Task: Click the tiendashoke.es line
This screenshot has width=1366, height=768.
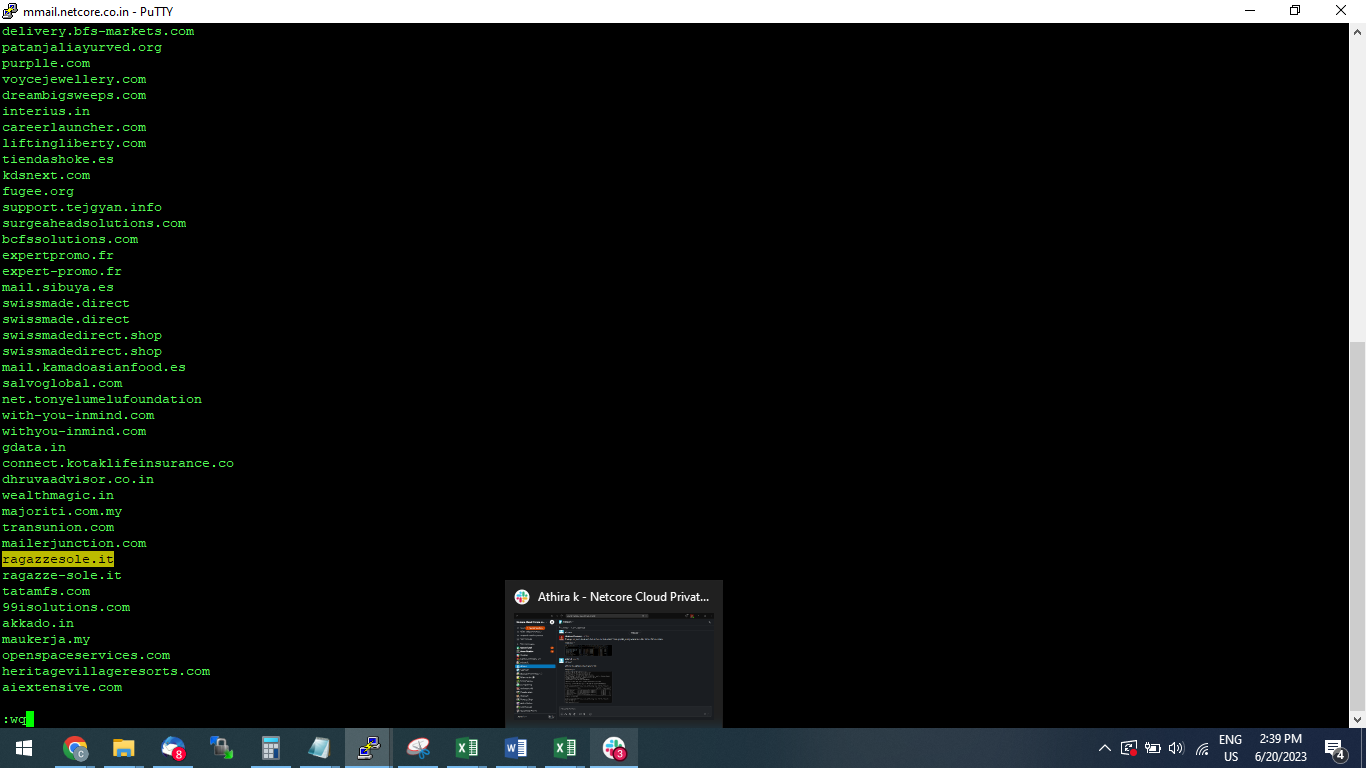Action: 58,159
